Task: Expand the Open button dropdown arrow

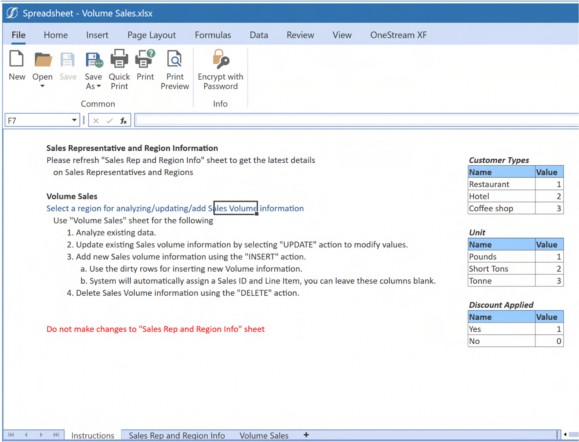Action: pyautogui.click(x=42, y=86)
